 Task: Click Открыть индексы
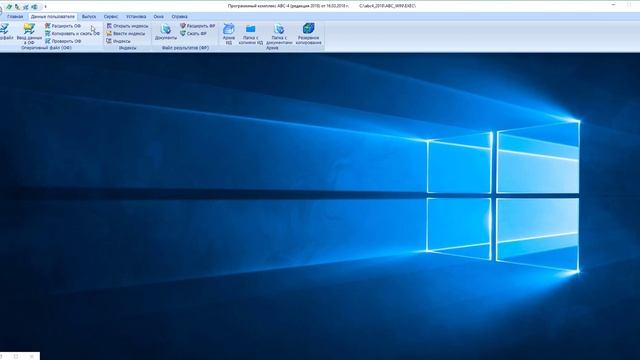click(127, 26)
